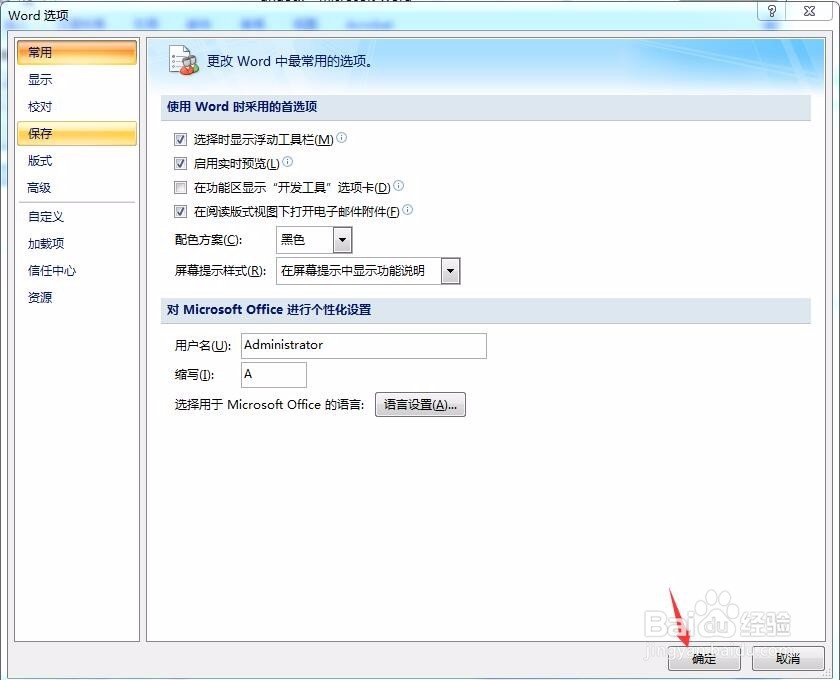Toggle 选择时显示浮动工具栏 checkbox
The width and height of the screenshot is (840, 680).
[x=181, y=140]
